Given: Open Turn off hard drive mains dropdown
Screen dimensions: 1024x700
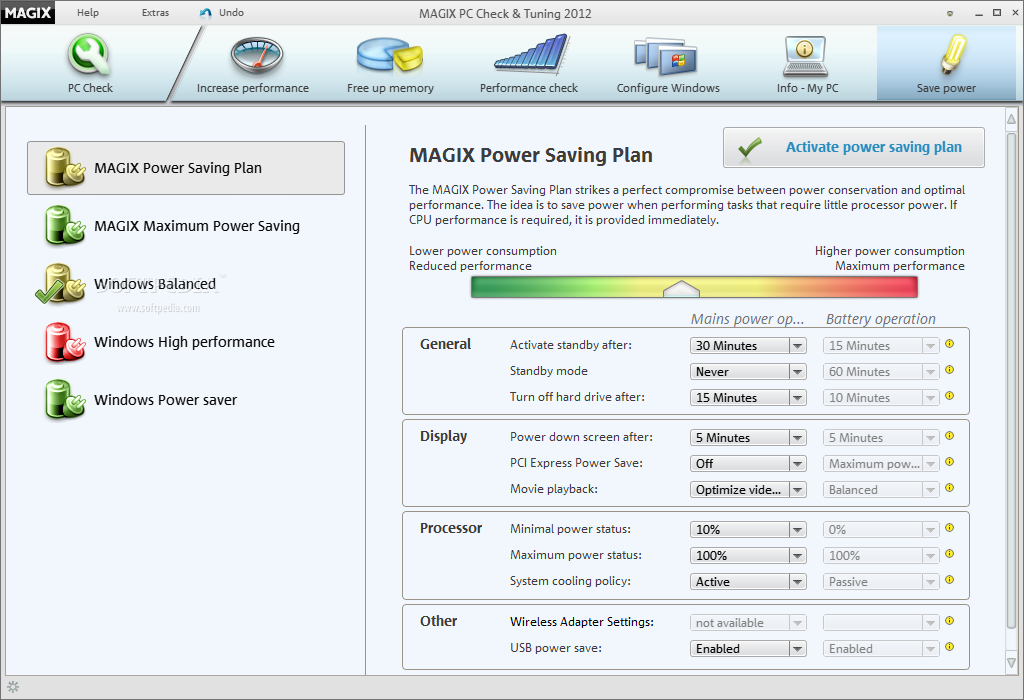Looking at the screenshot, I should 748,398.
